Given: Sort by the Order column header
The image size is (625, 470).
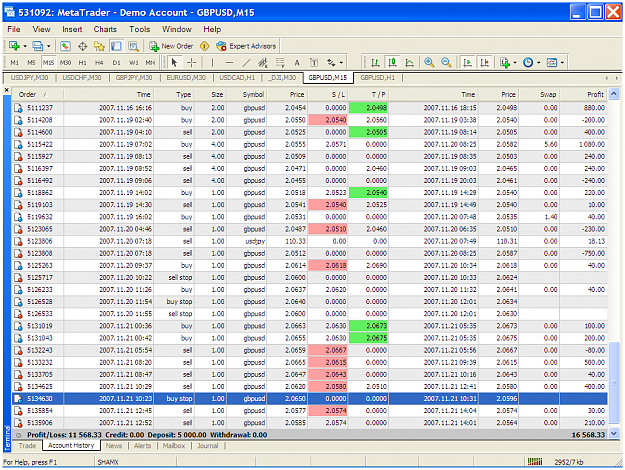Looking at the screenshot, I should pyautogui.click(x=37, y=94).
